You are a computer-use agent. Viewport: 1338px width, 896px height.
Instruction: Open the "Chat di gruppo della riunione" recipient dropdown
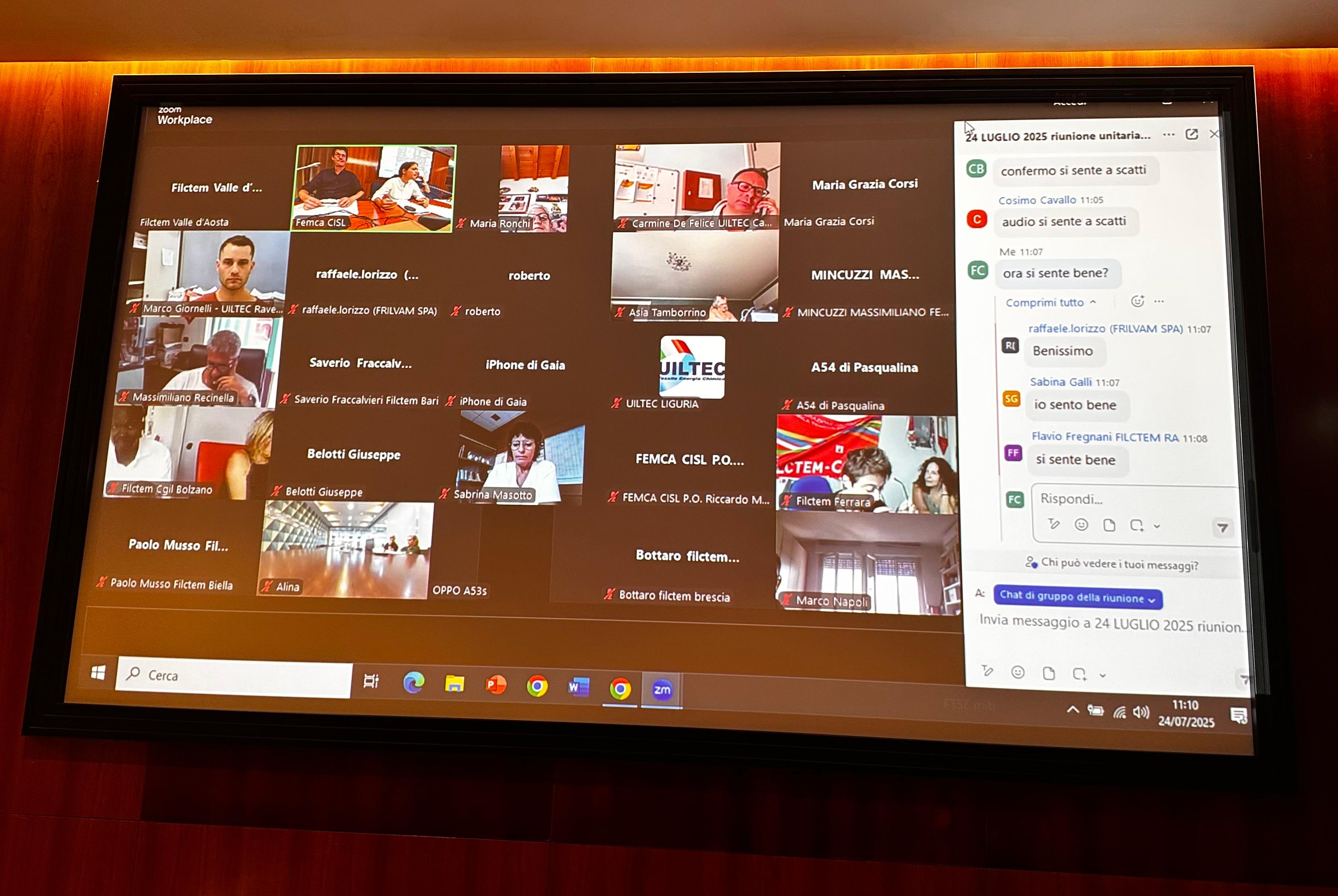point(1077,597)
